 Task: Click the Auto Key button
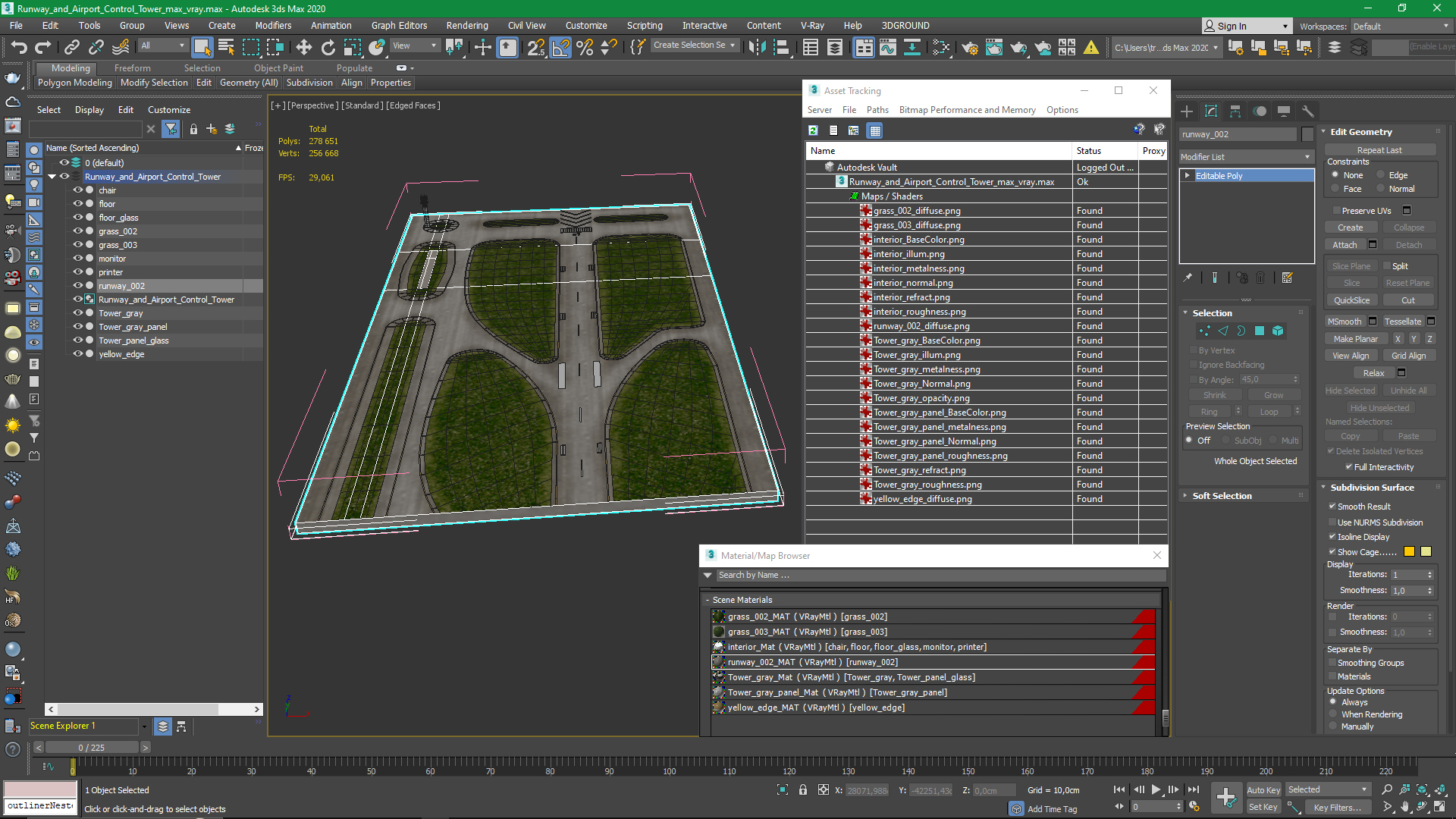(1263, 790)
